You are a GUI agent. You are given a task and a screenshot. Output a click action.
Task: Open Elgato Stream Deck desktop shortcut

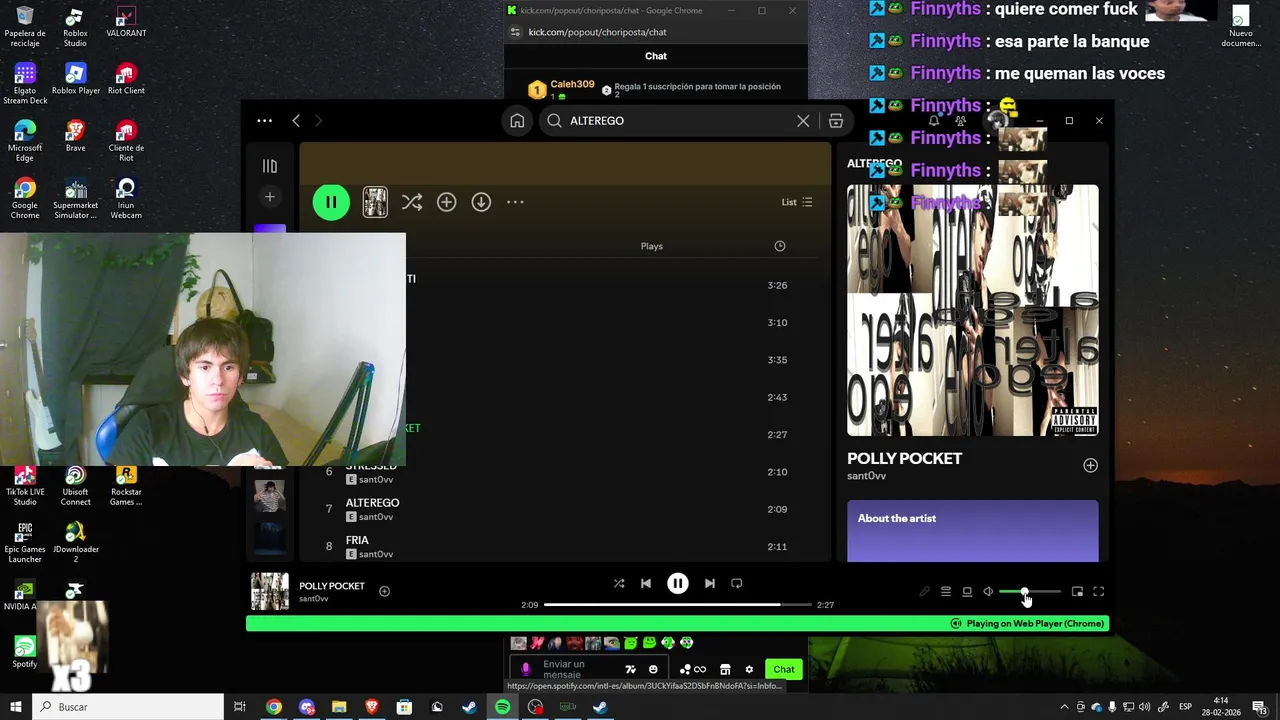click(25, 85)
